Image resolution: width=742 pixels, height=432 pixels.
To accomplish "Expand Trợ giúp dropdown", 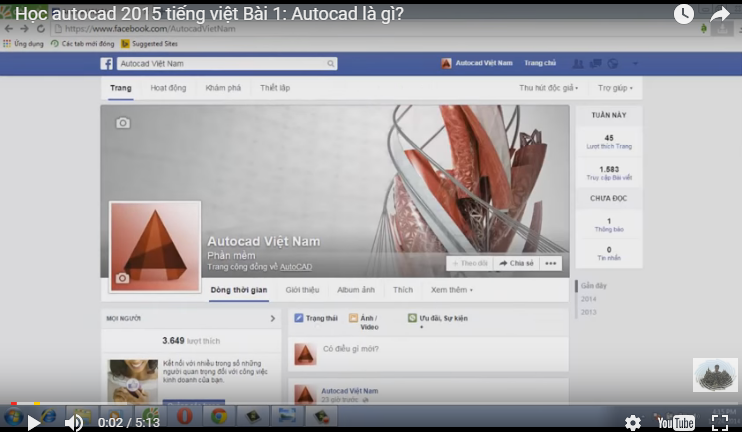I will [615, 88].
